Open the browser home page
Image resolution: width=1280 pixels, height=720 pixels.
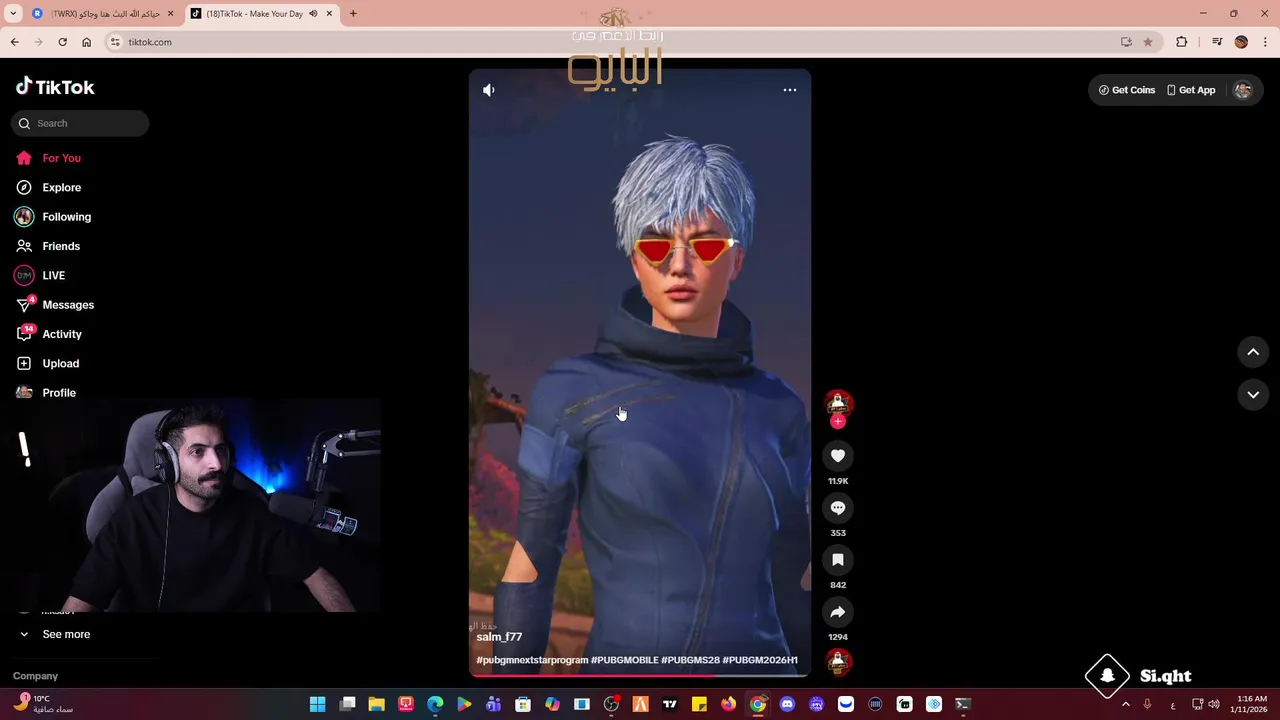pos(86,42)
